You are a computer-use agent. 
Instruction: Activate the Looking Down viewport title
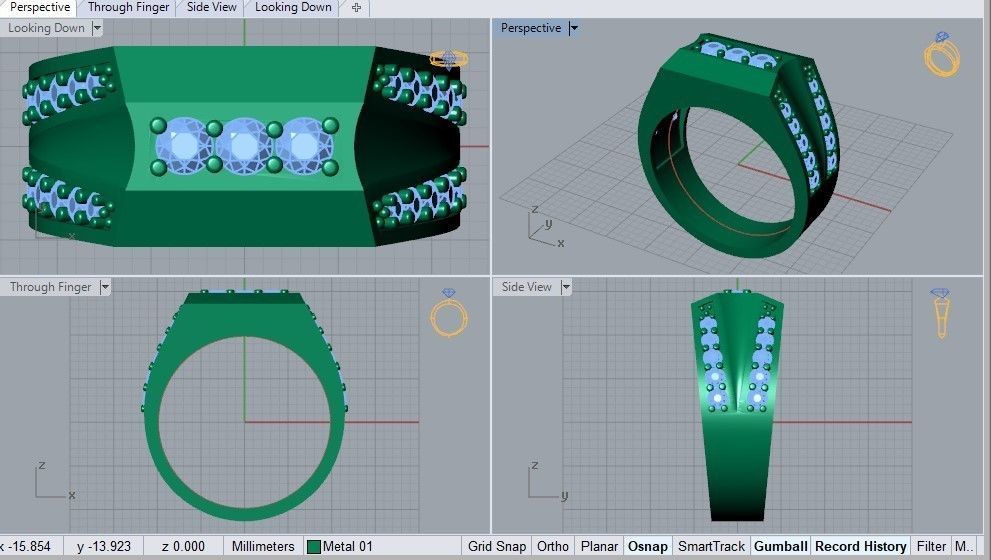coord(46,28)
